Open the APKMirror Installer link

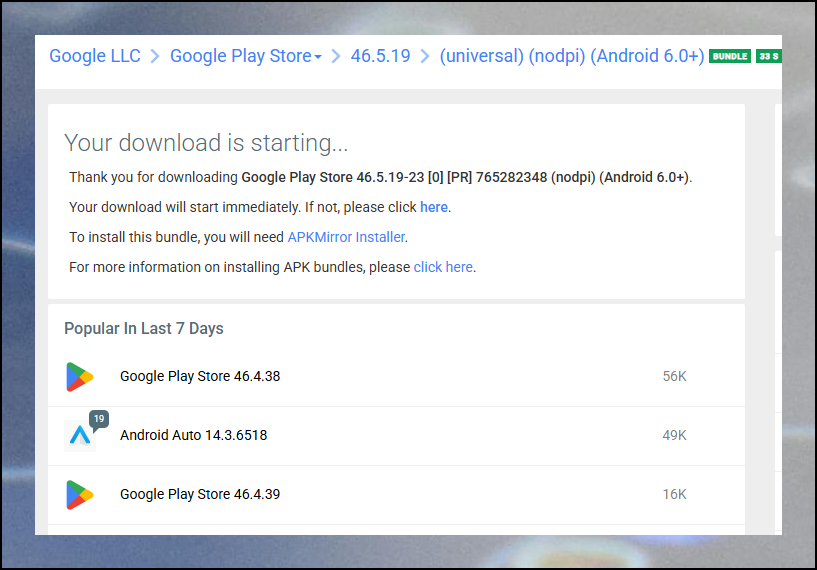click(346, 237)
